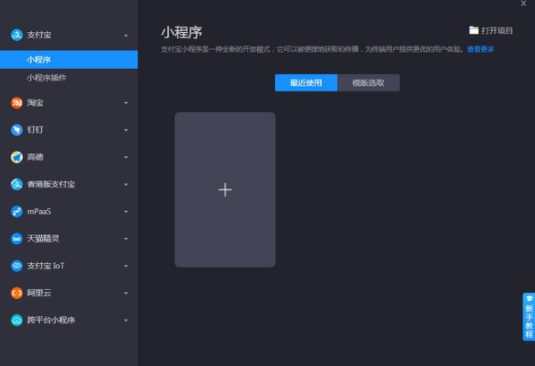Close the dialog with the X button
Screen dimensions: 535x366
523,3
